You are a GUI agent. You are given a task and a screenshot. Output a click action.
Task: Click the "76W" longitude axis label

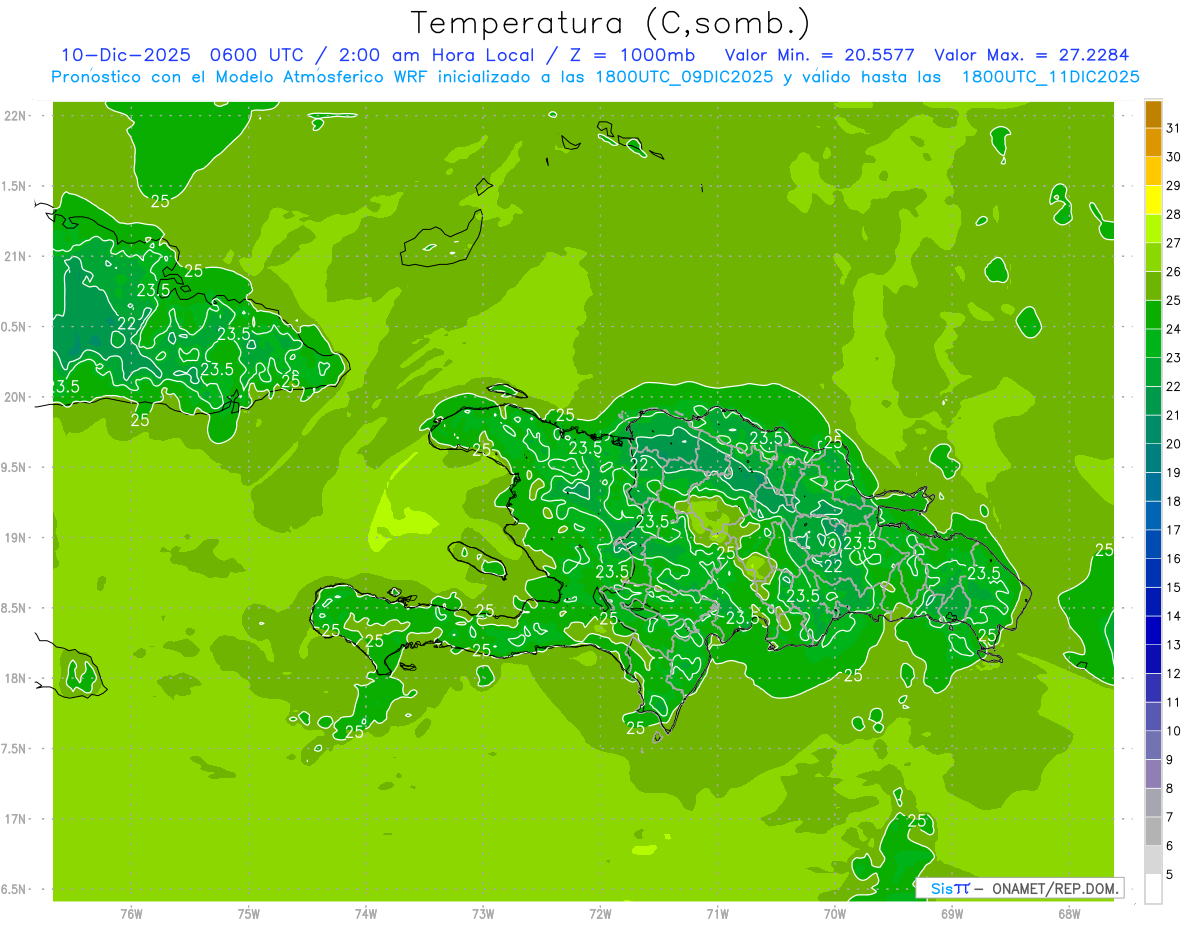click(131, 914)
